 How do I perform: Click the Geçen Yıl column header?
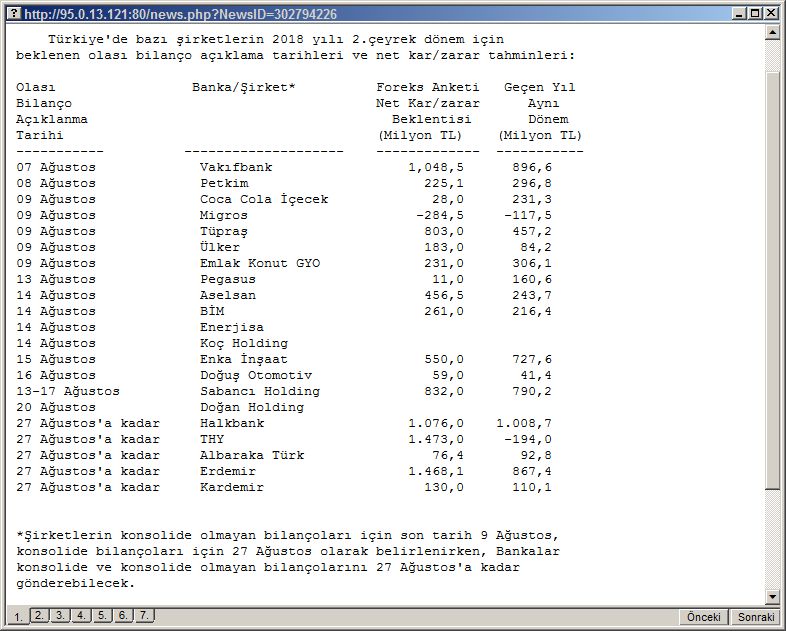tap(540, 87)
